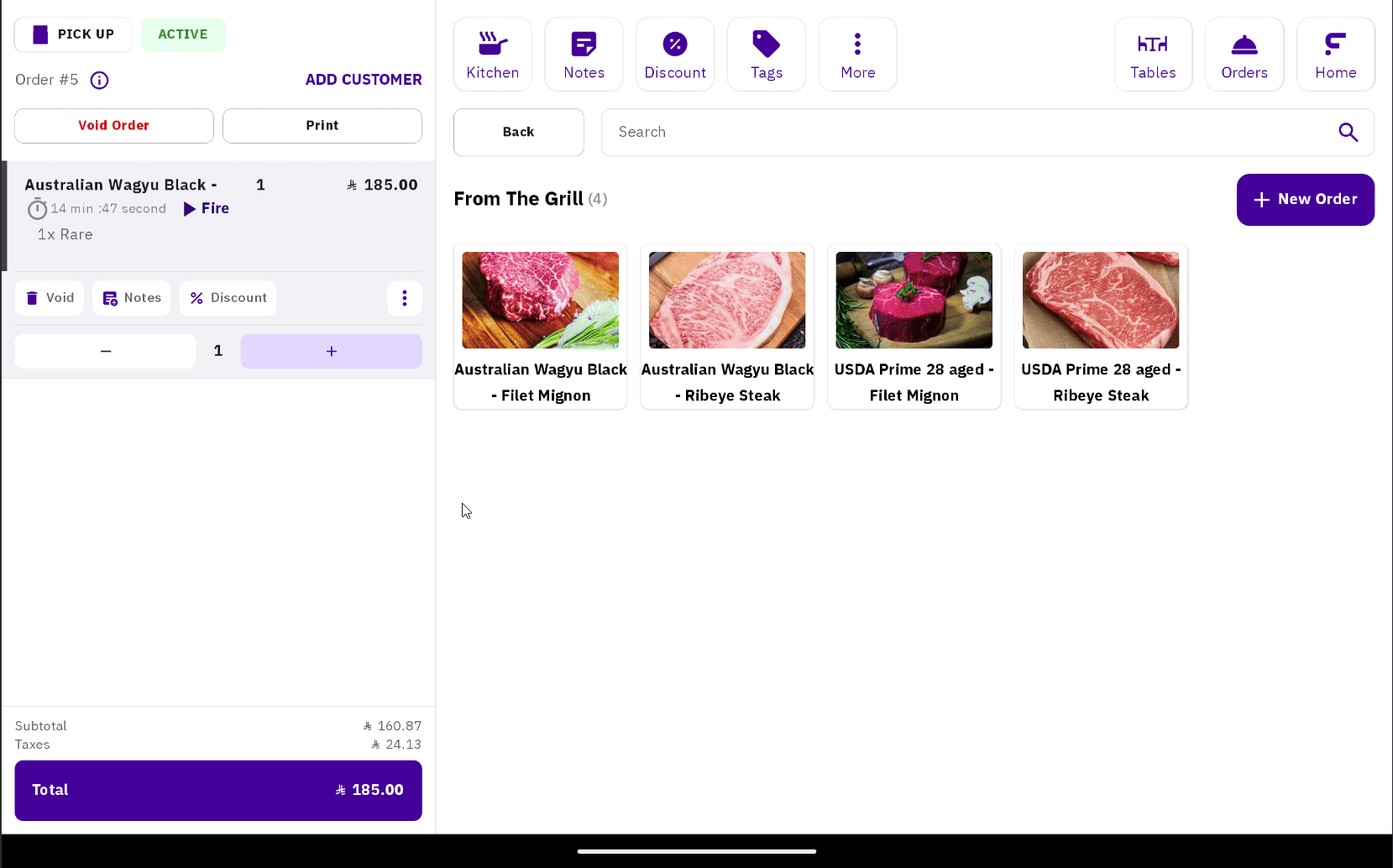The width and height of the screenshot is (1393, 868).
Task: Open the Tags option
Action: 766,55
